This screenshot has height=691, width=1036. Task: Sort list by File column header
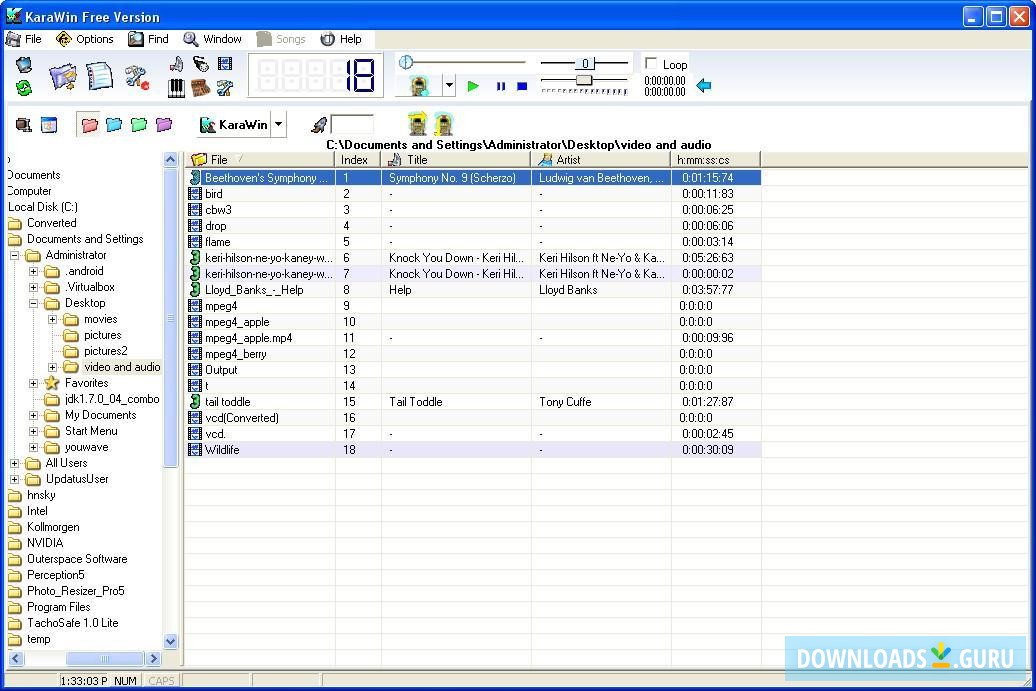click(260, 160)
